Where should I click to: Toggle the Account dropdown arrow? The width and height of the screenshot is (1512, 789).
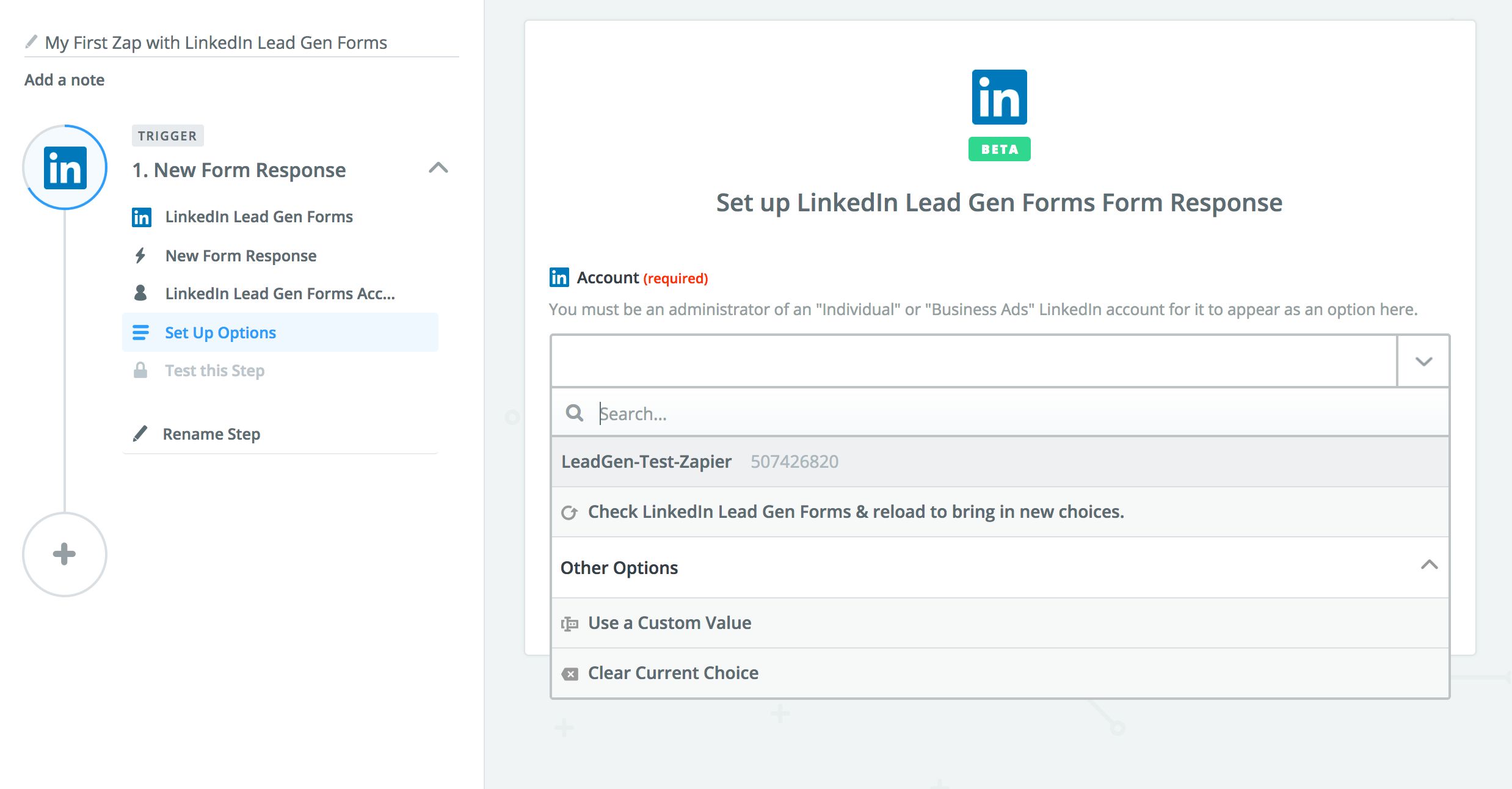coord(1423,361)
